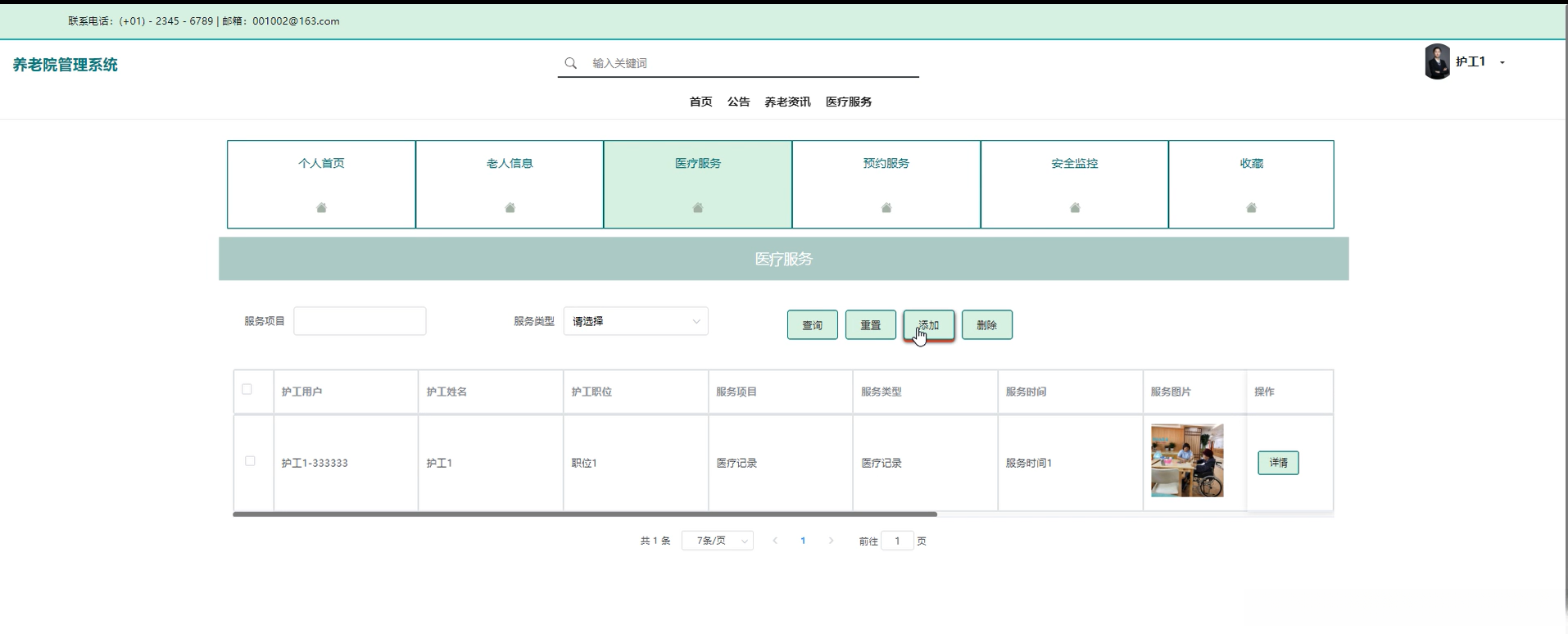Select the 医疗服务 tab card
Viewport: 1568px width, 634px height.
pos(698,184)
